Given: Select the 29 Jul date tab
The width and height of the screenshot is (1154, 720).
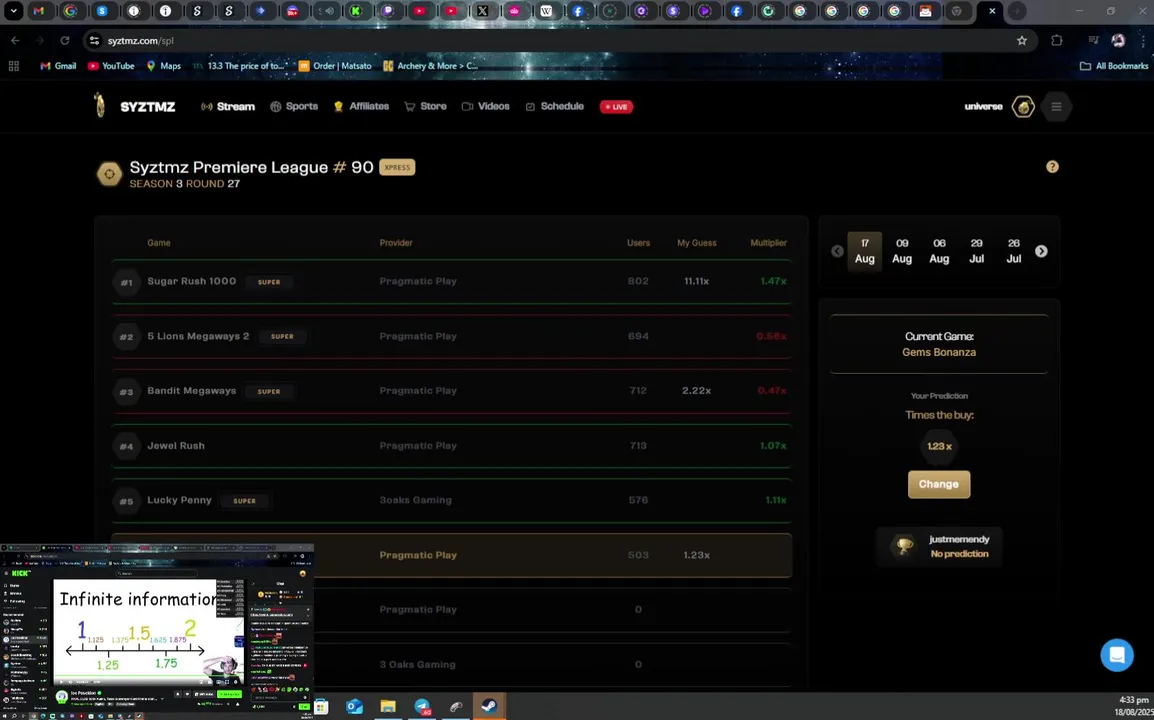Looking at the screenshot, I should tap(976, 251).
